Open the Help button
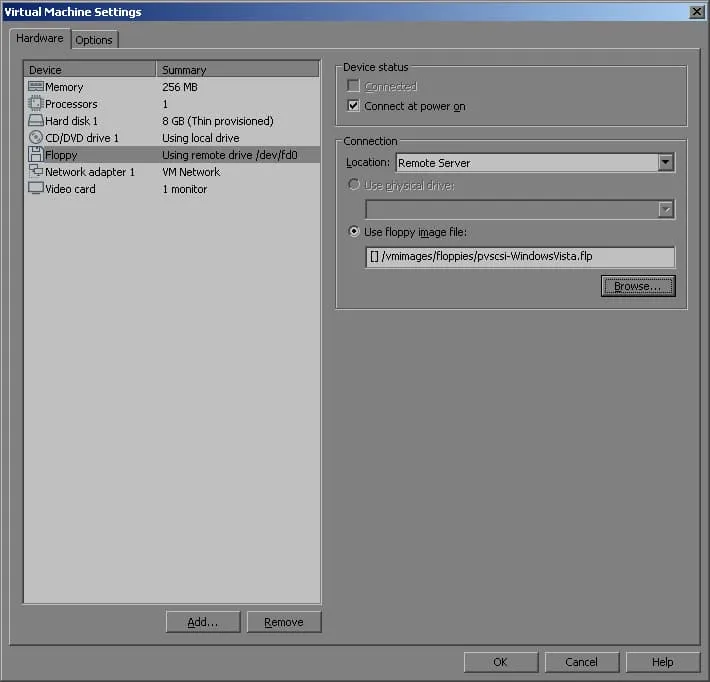 [662, 662]
